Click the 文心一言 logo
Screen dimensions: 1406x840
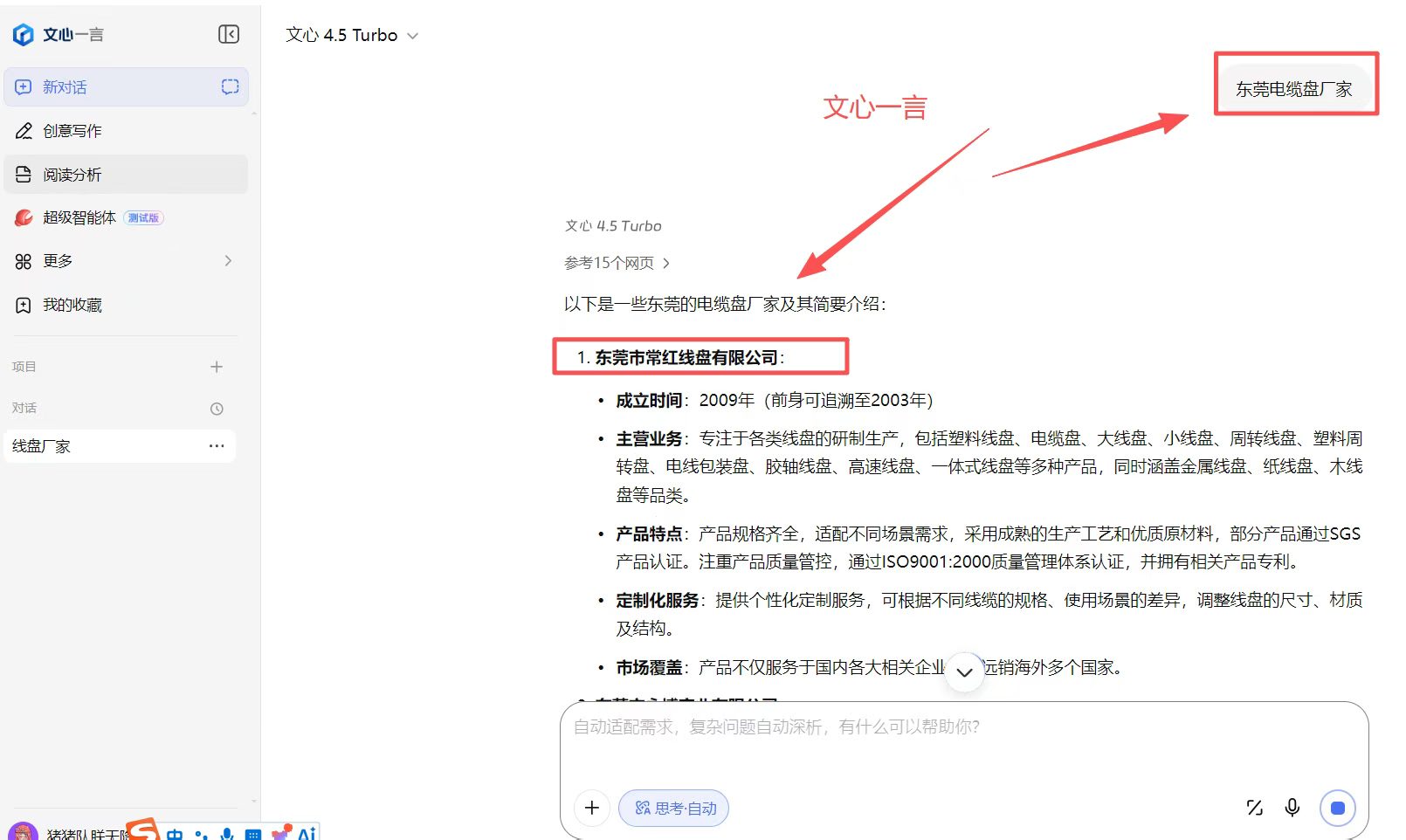tap(58, 34)
